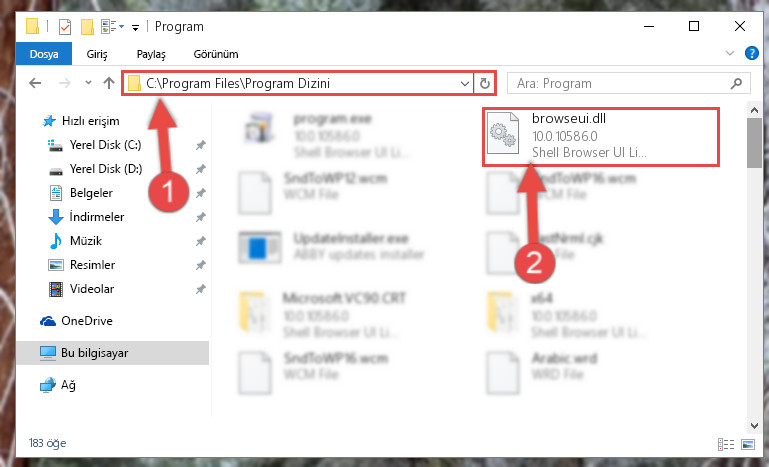Refresh the current folder view
The image size is (769, 467).
(x=485, y=83)
